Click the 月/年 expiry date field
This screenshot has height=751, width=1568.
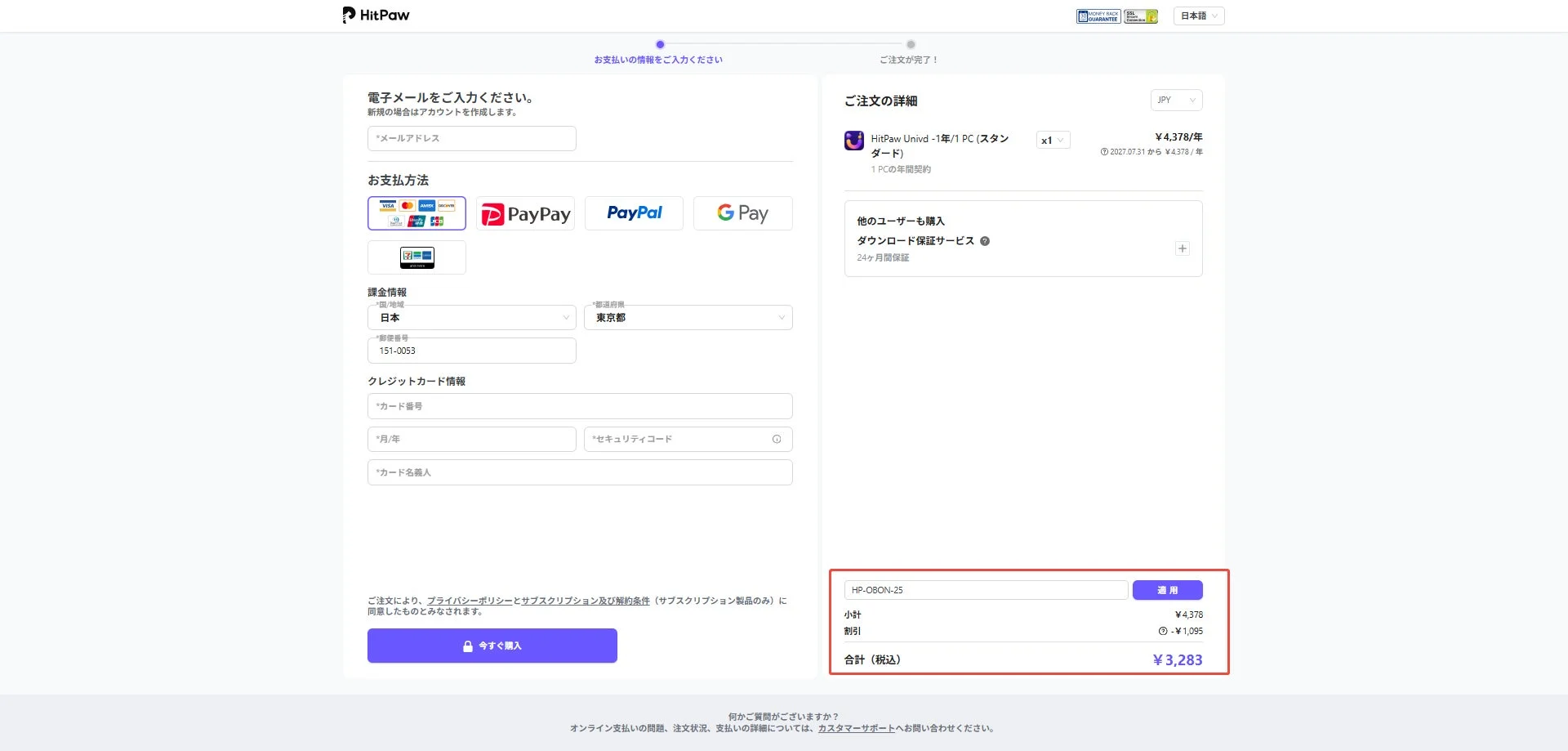coord(471,439)
